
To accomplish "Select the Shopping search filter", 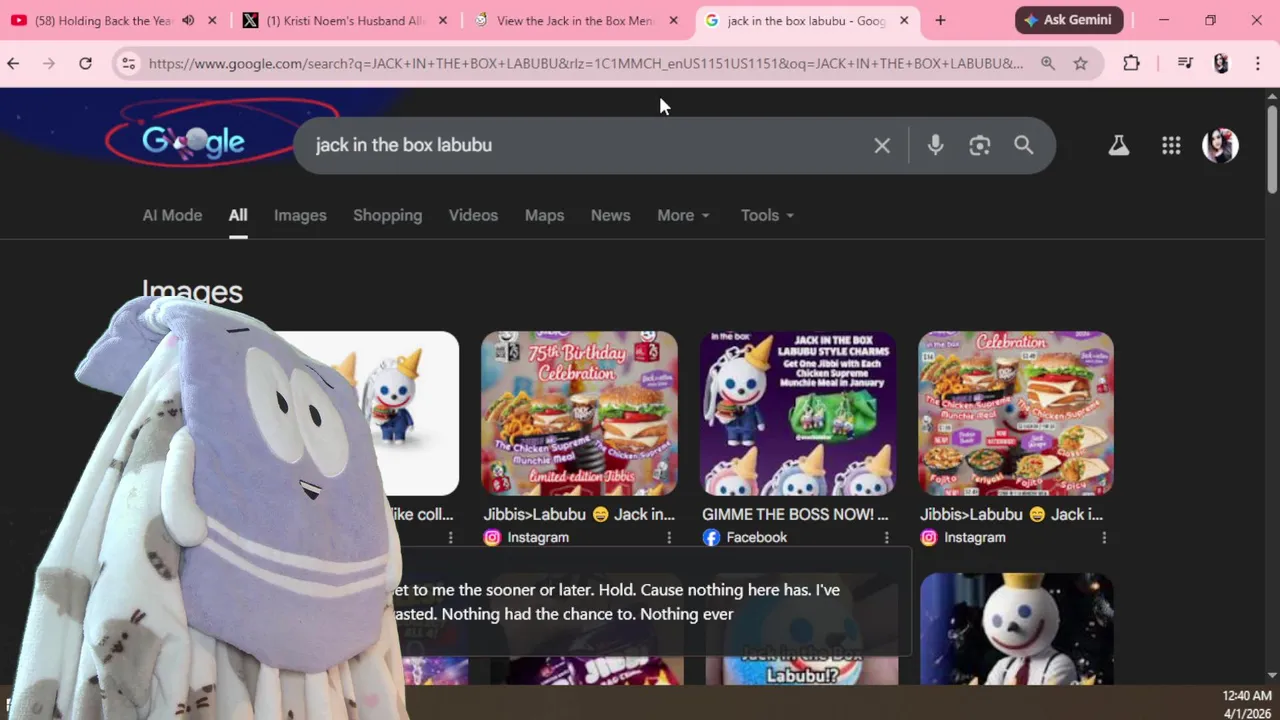I will [x=387, y=215].
